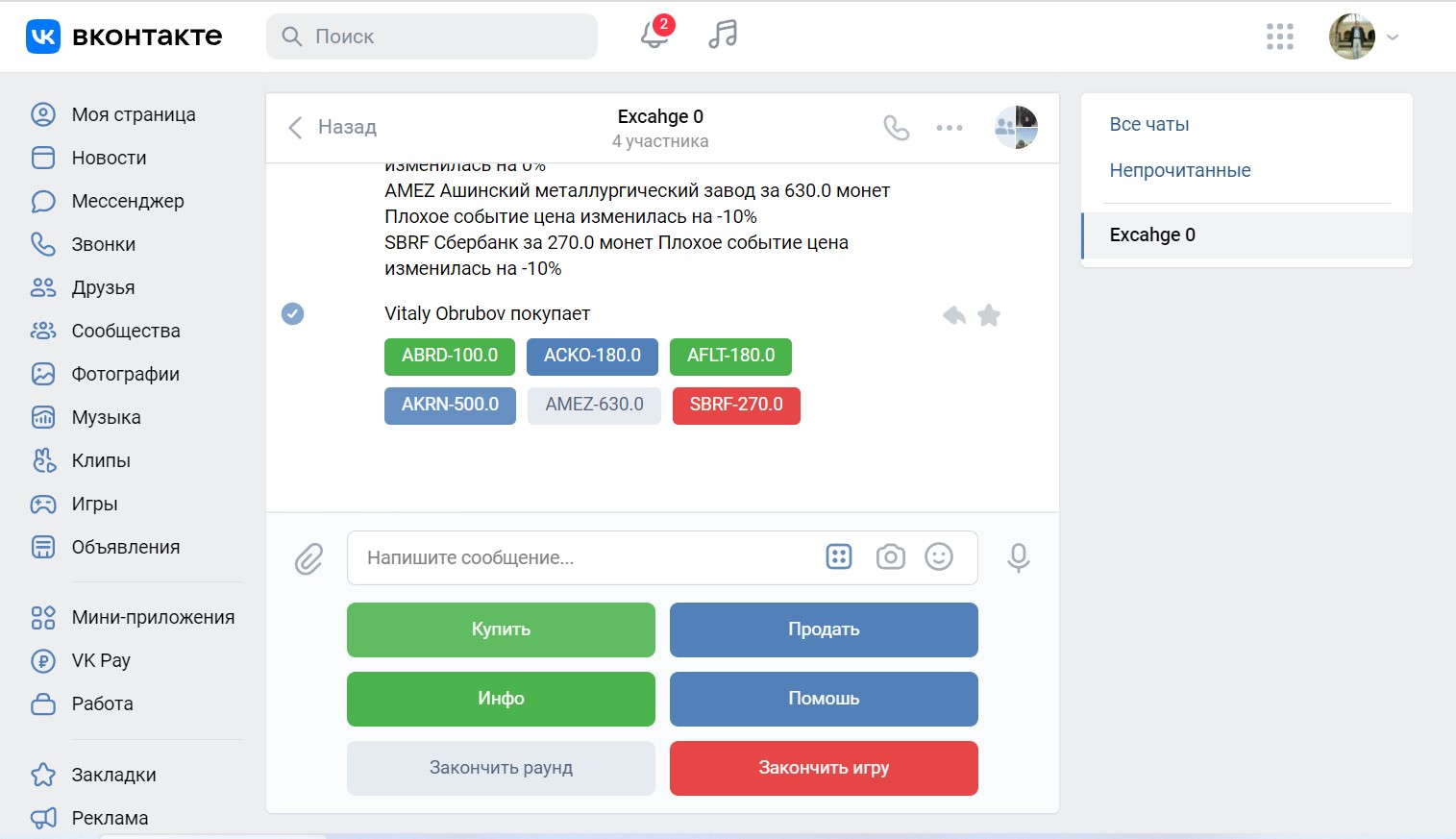Viewport: 1456px width, 839px height.
Task: Choose the red SBRF-270.0 button
Action: point(736,405)
